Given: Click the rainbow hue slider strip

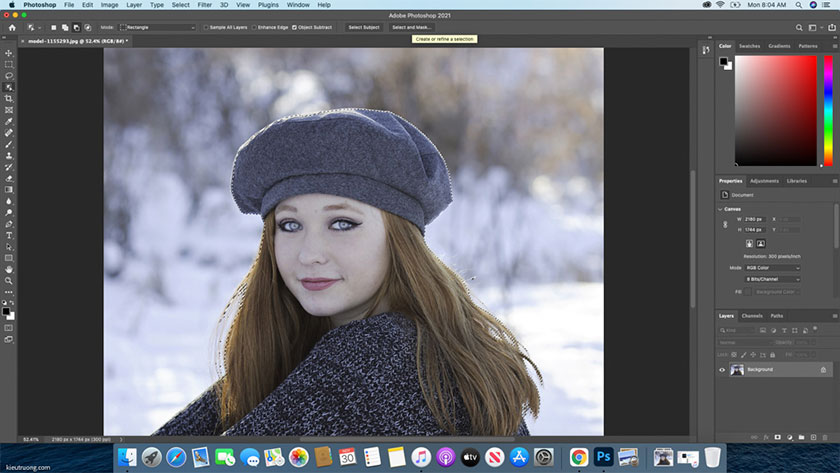Looking at the screenshot, I should (828, 110).
